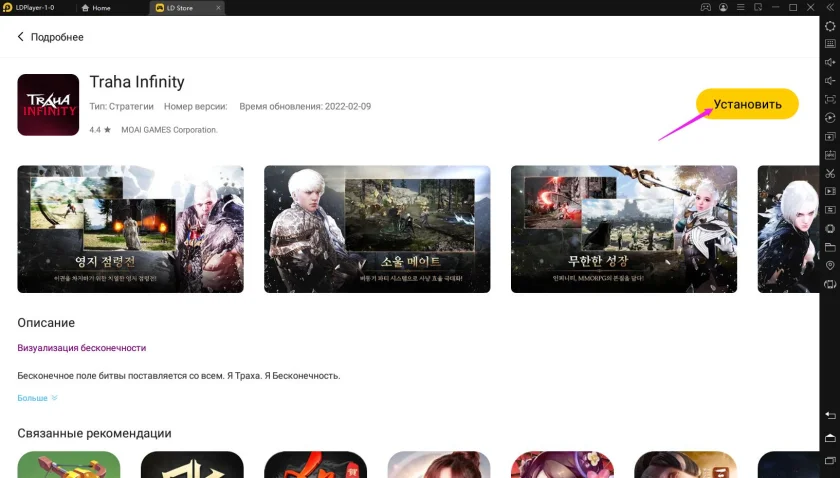Click the LDPlayer logo in title bar
840x478 pixels.
8,8
